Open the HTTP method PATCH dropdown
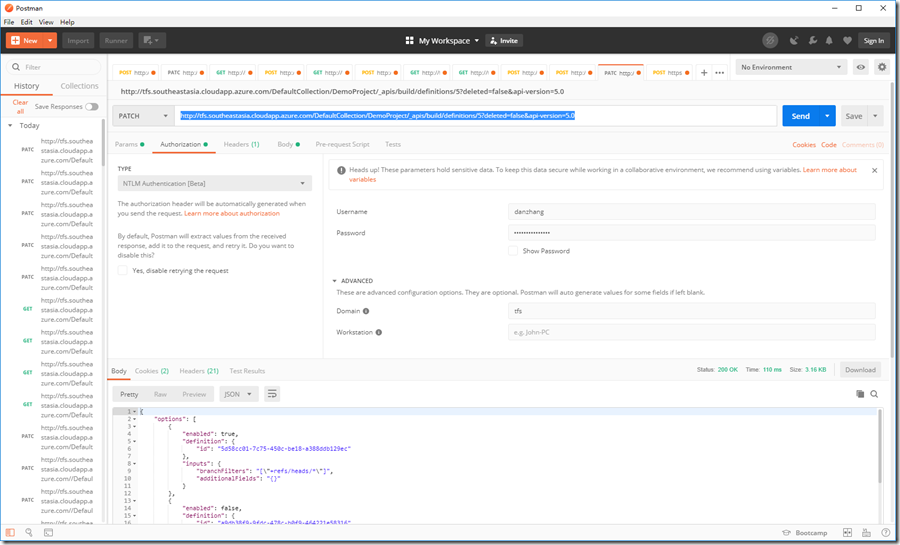Screen dimensions: 900x545 click(x=143, y=116)
